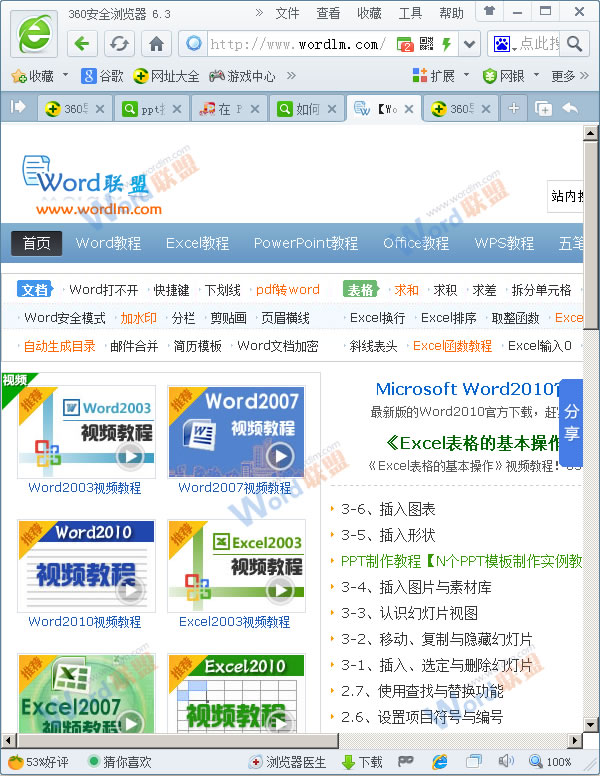Open the 查看 menu
Viewport: 600px width, 776px height.
pyautogui.click(x=328, y=13)
